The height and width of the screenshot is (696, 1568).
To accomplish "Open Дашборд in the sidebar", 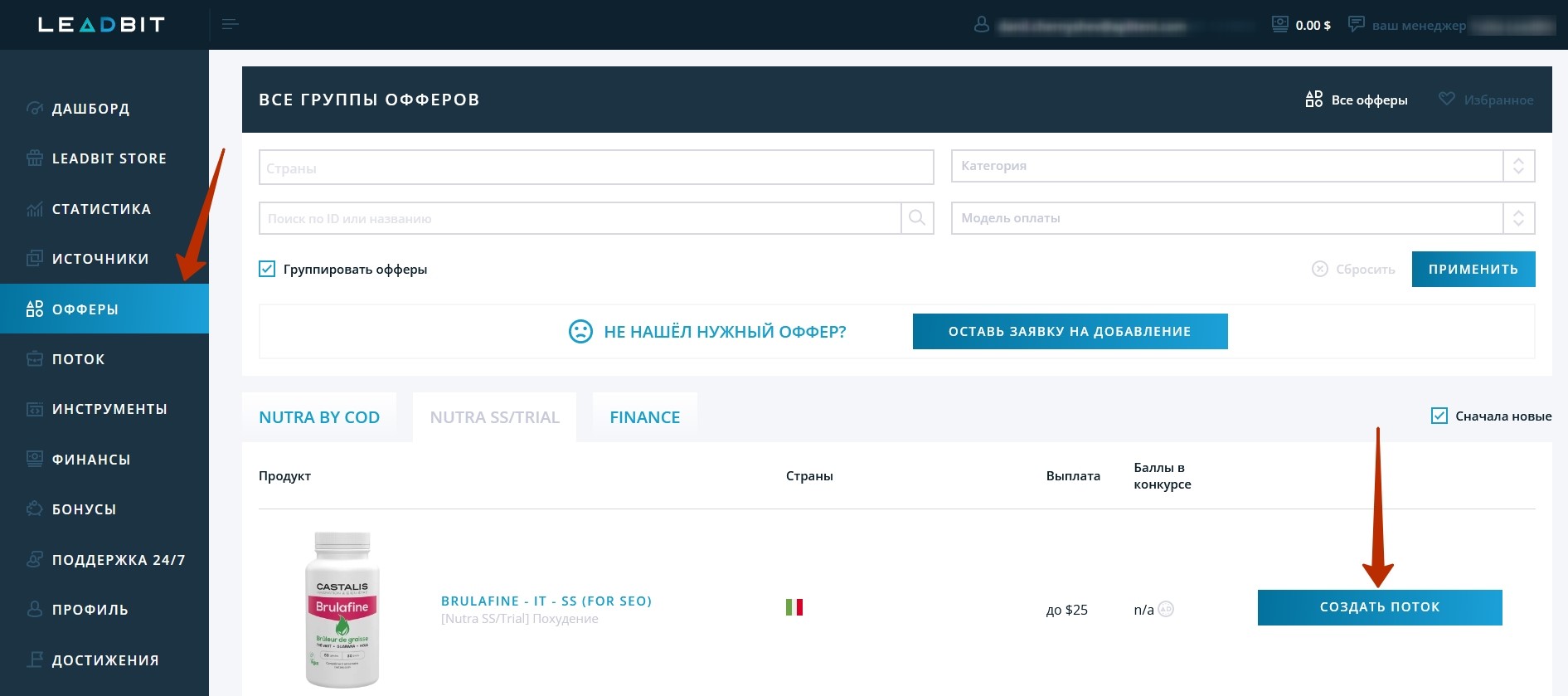I will click(x=104, y=109).
